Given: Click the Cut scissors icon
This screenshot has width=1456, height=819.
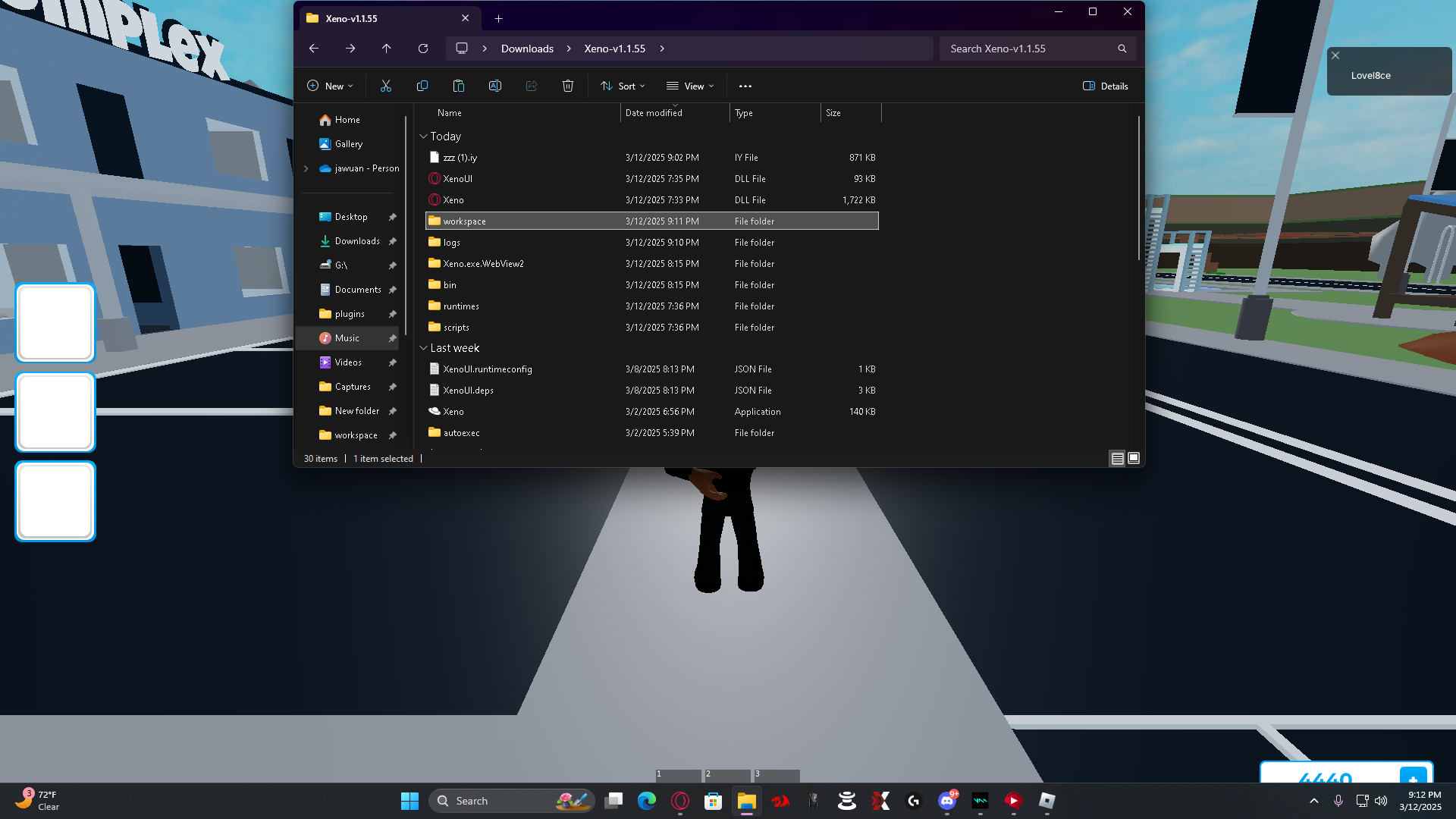Looking at the screenshot, I should click(x=385, y=86).
